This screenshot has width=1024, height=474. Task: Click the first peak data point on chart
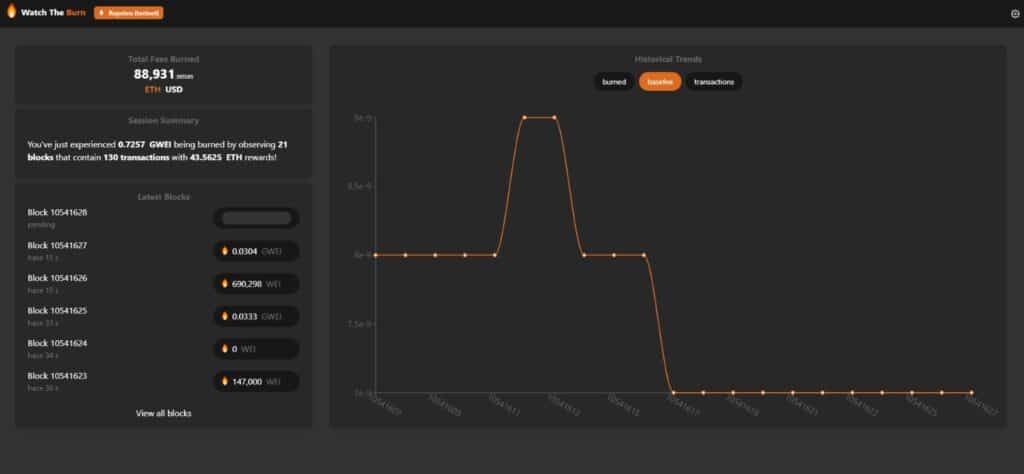click(524, 117)
